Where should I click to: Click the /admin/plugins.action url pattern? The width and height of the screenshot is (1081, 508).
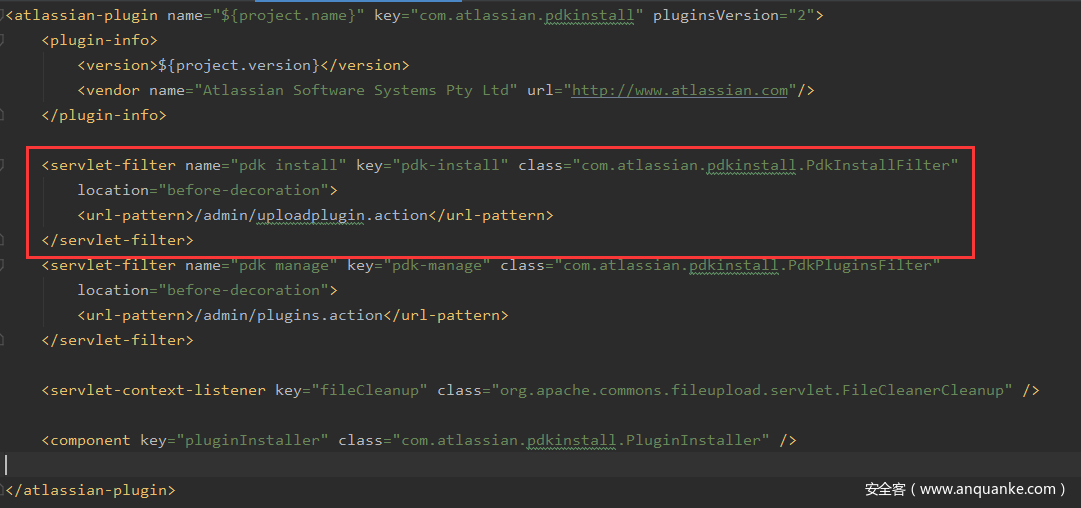click(288, 315)
